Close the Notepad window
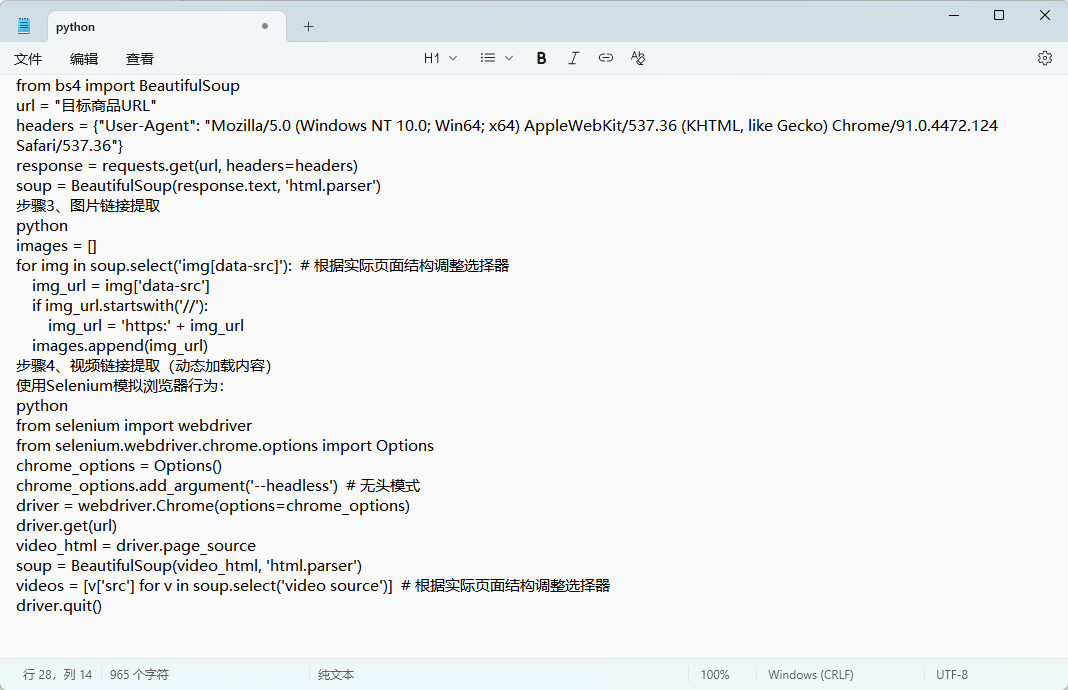The image size is (1068, 690). (x=1045, y=15)
